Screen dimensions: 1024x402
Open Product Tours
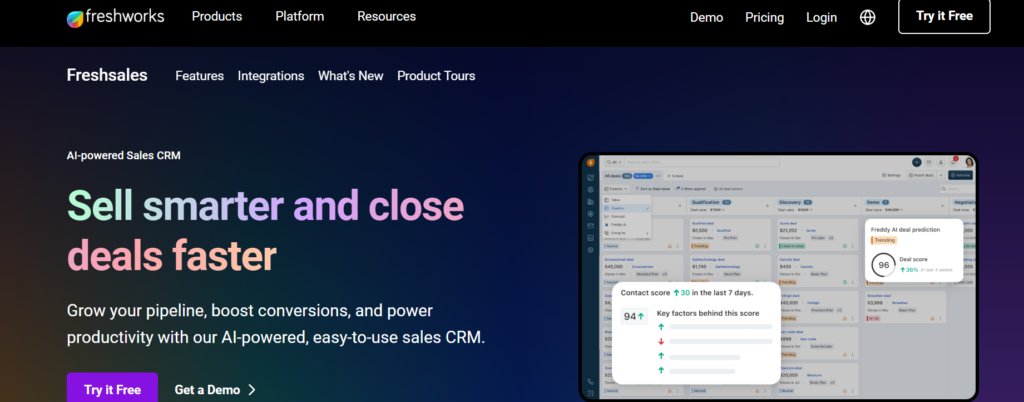tap(436, 76)
